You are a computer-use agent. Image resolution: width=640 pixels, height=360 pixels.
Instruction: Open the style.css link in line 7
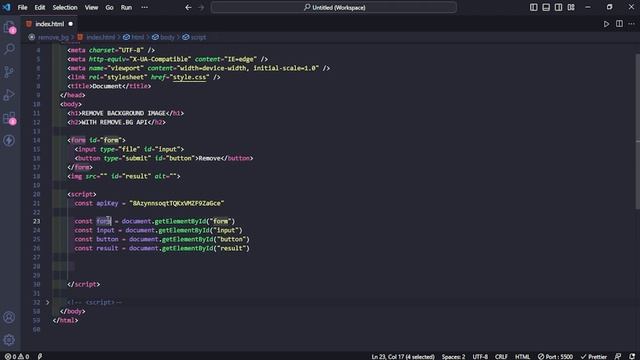point(190,77)
